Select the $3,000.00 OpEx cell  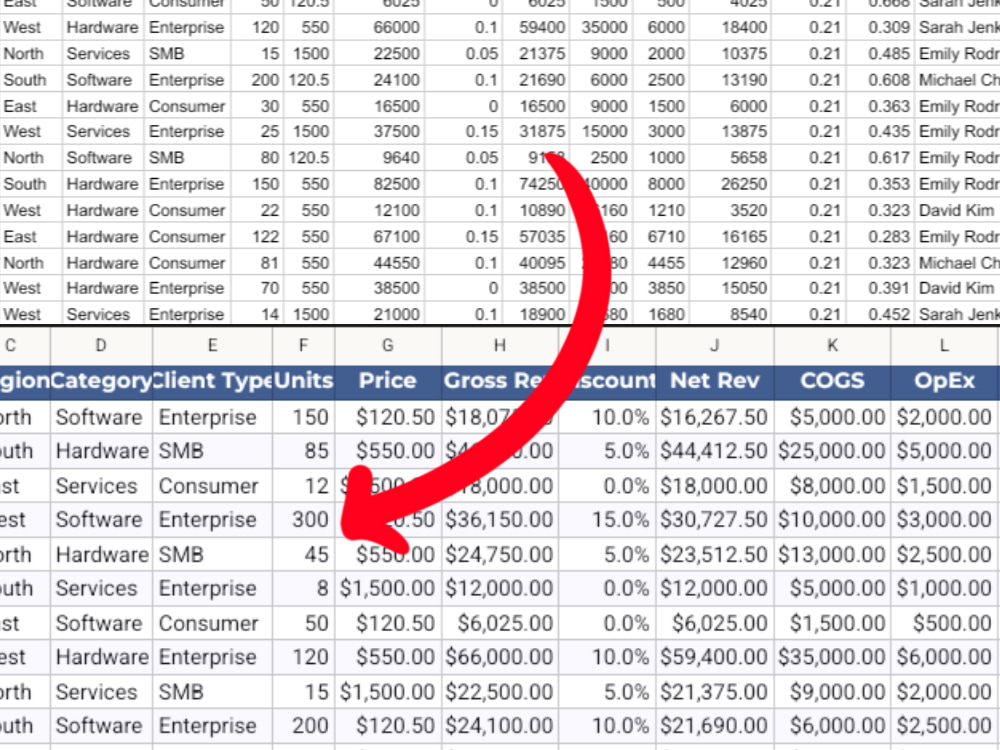[945, 520]
